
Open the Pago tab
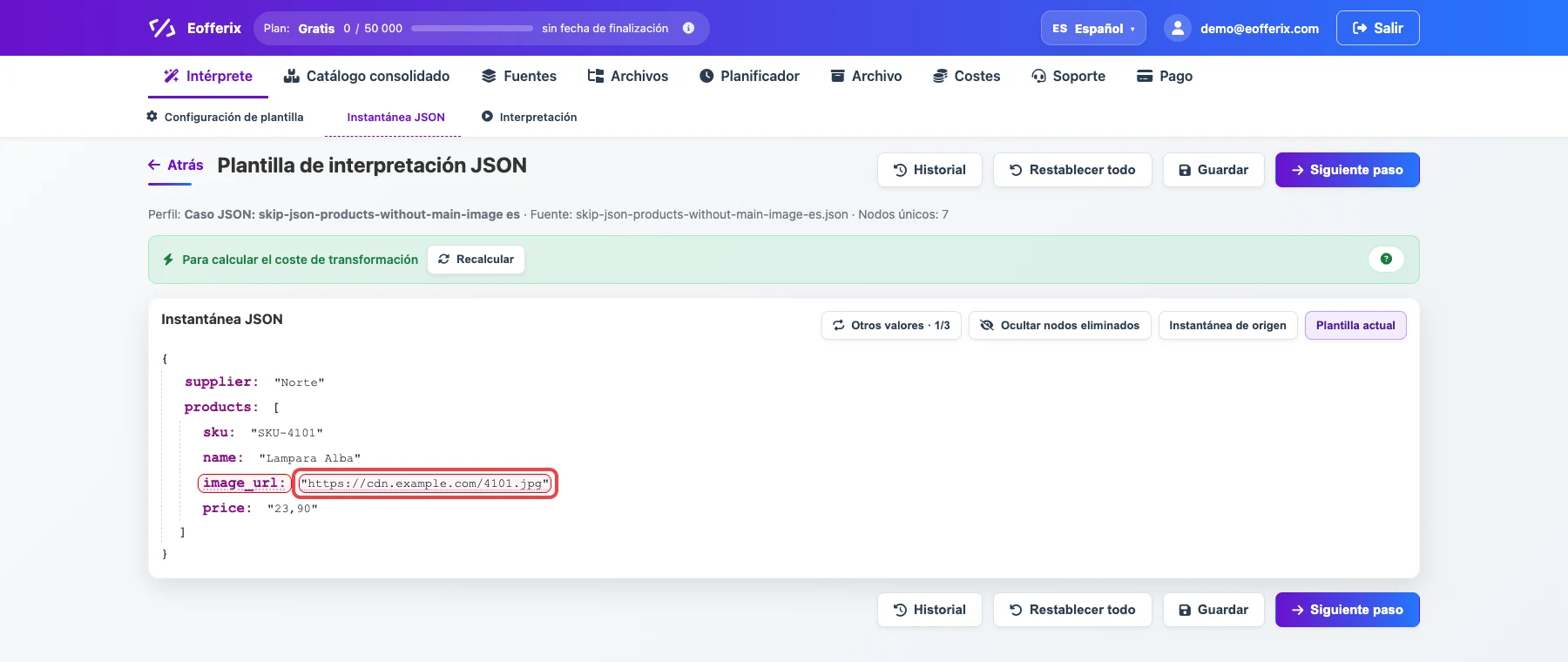tap(1165, 76)
